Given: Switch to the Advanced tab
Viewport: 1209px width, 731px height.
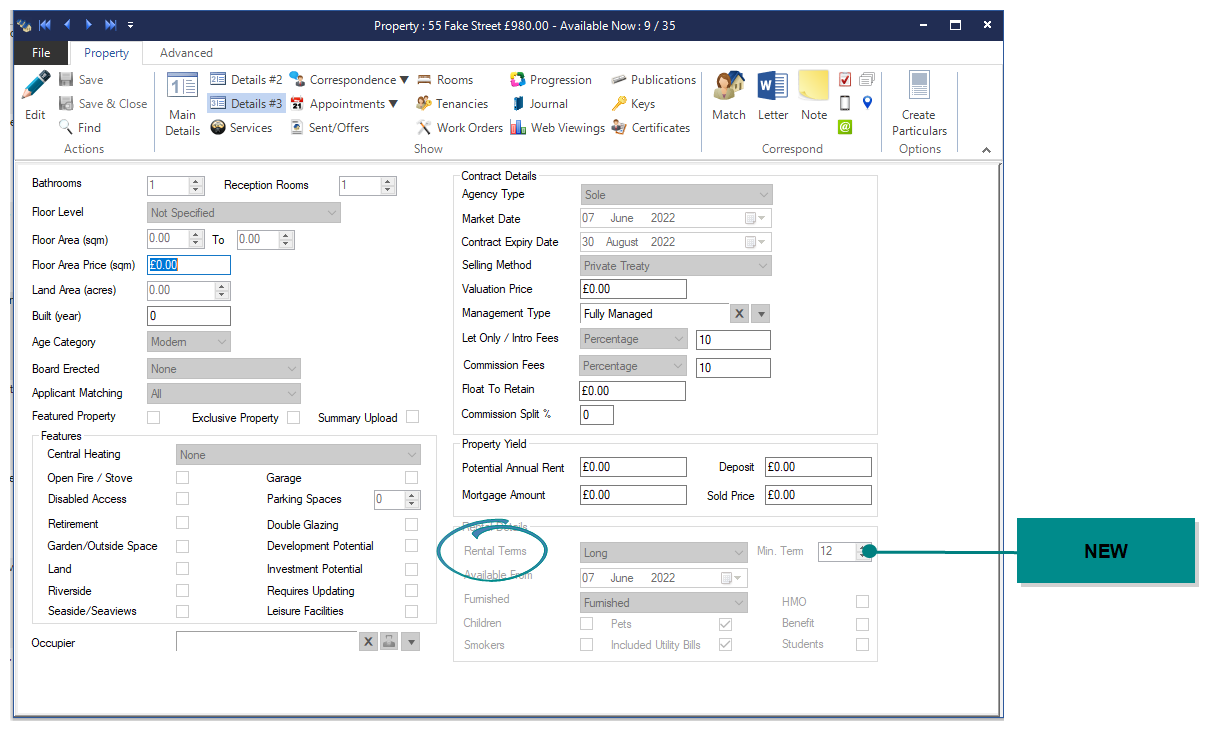Looking at the screenshot, I should coord(186,53).
